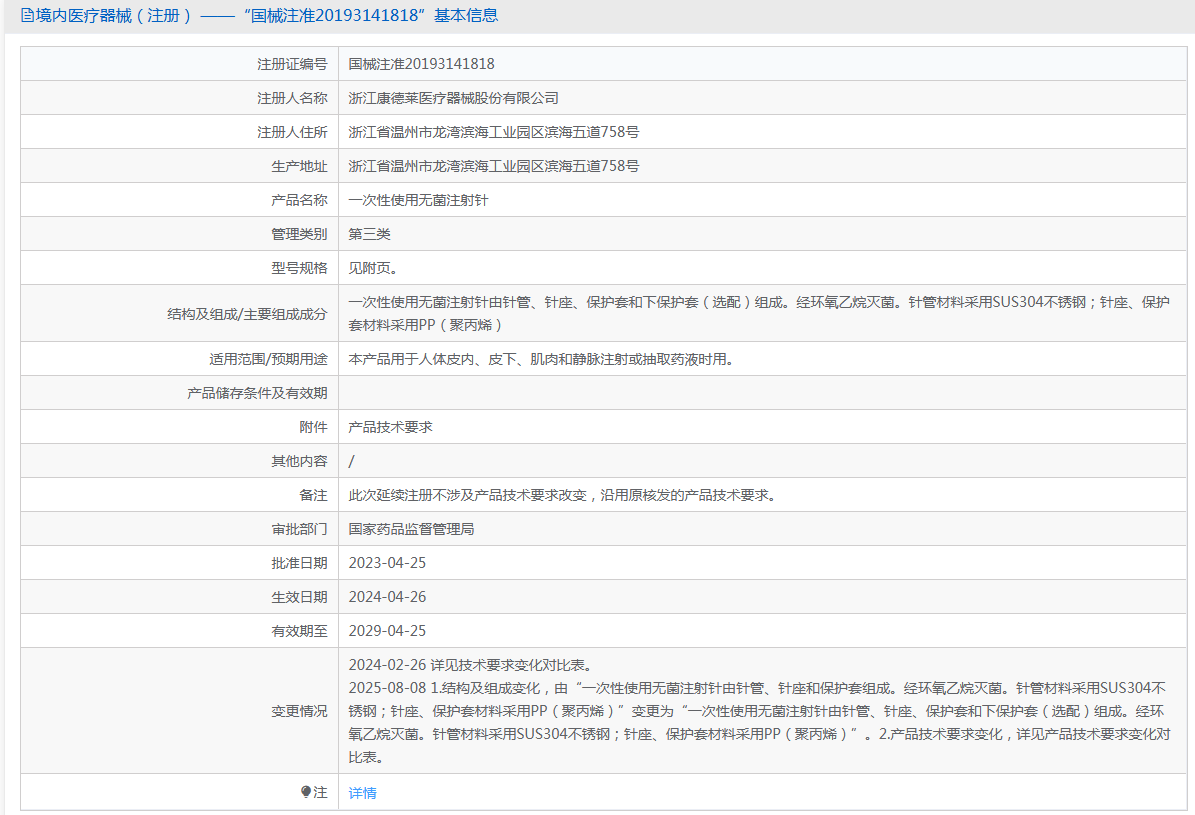1195x815 pixels.
Task: Open the 详情 link
Action: coord(362,793)
